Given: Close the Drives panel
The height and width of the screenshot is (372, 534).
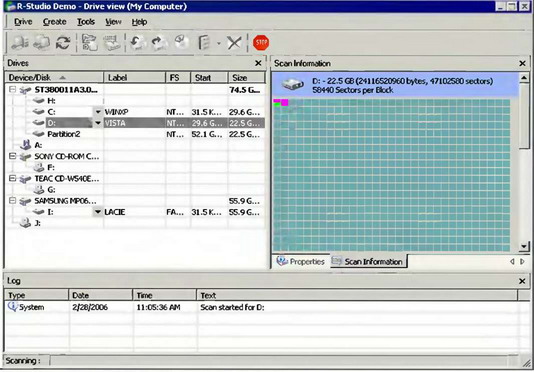Looking at the screenshot, I should 258,63.
